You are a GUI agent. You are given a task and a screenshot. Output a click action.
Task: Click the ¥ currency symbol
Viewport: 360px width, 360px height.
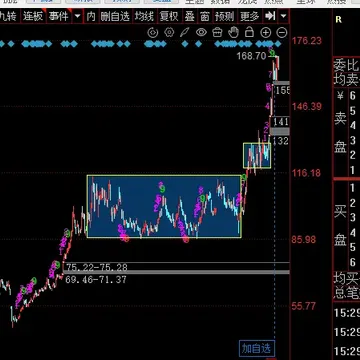point(340,96)
